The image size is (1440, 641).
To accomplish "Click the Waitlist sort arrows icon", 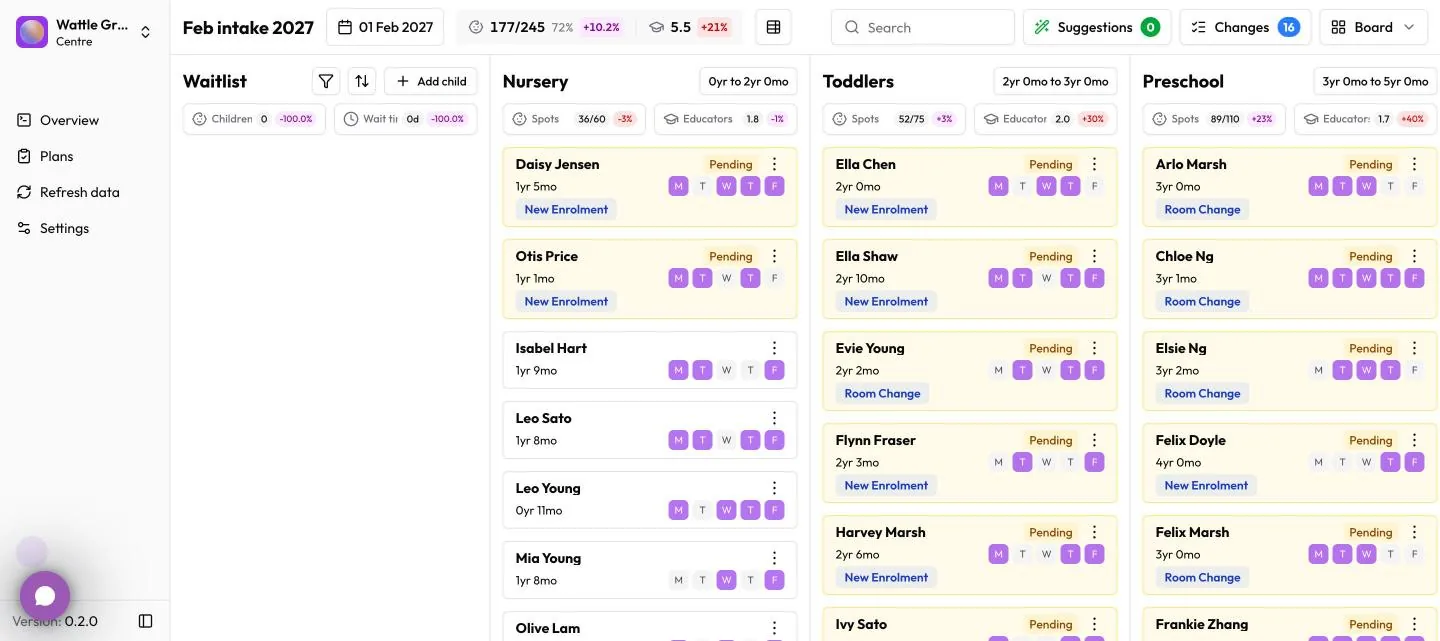I will (362, 81).
